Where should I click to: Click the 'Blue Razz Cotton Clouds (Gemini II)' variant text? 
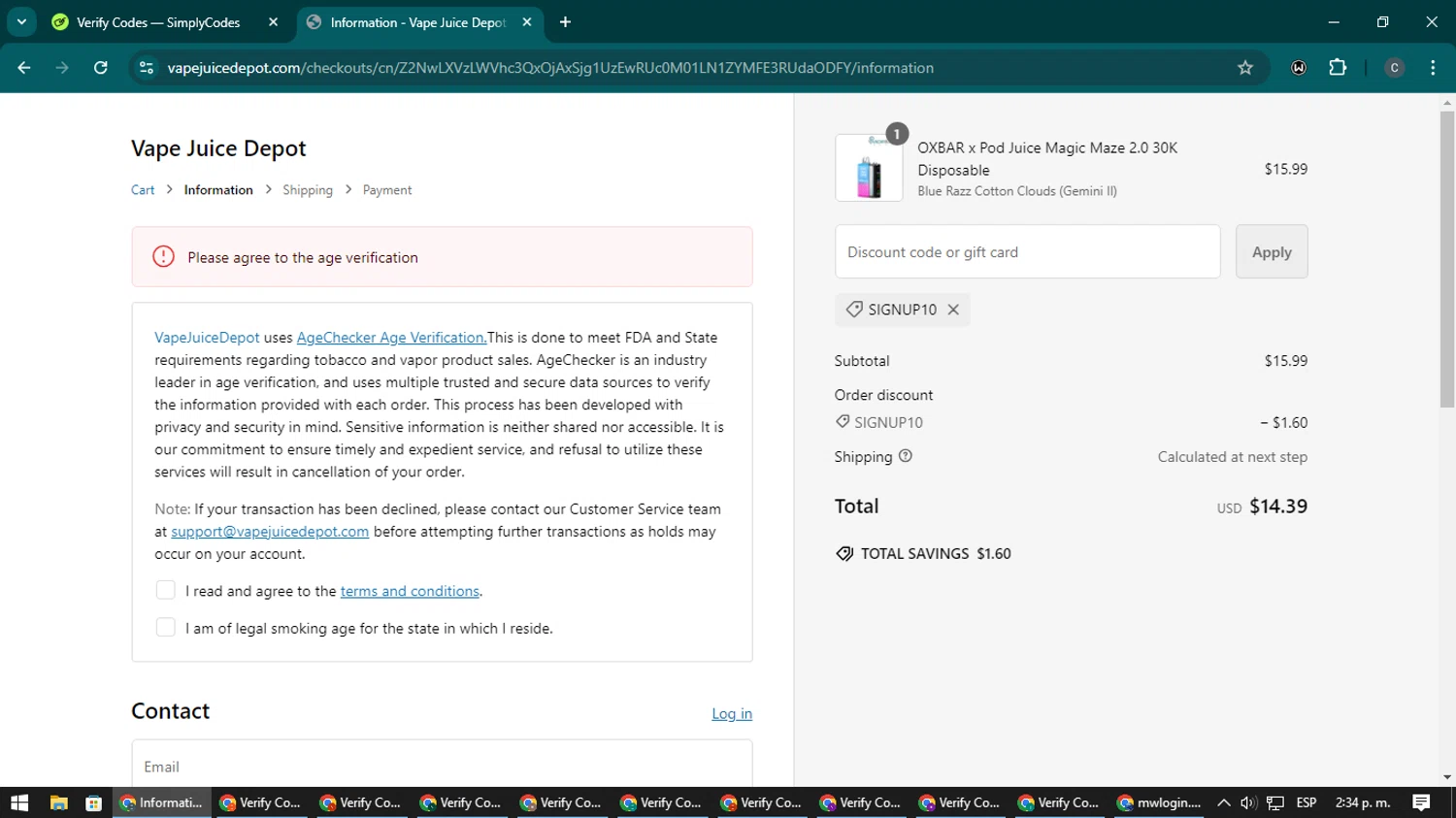click(1017, 191)
